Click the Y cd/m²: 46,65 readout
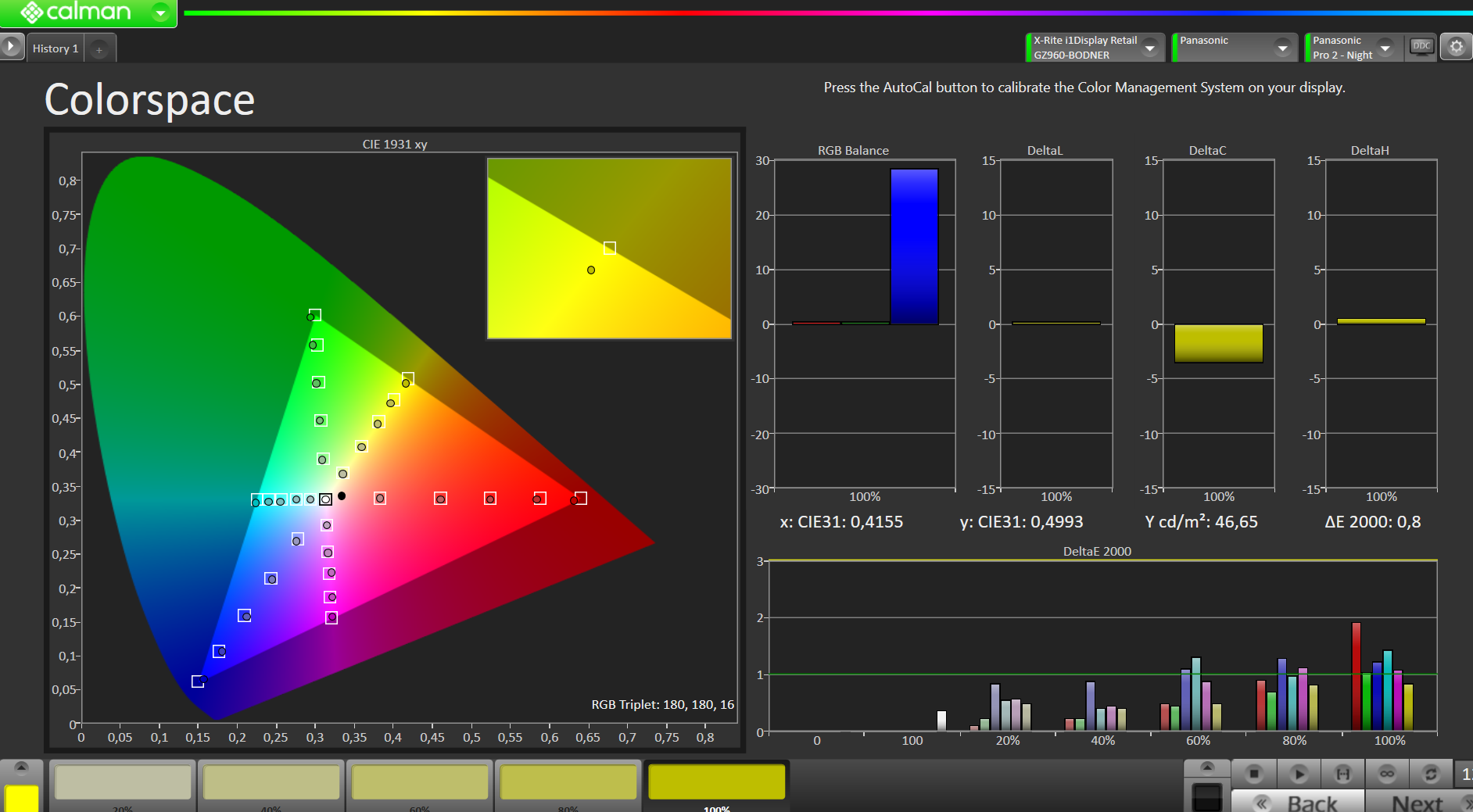This screenshot has width=1473, height=812. [x=1201, y=522]
